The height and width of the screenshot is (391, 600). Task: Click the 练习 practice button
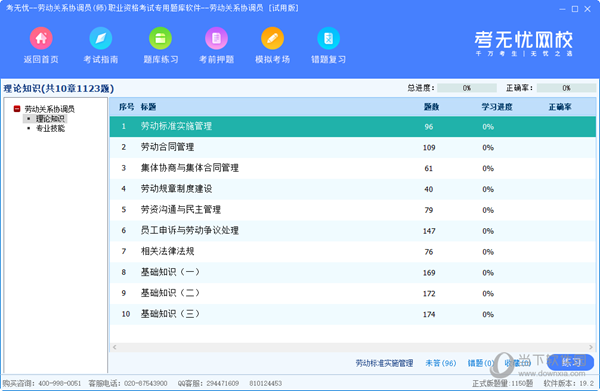(x=571, y=362)
